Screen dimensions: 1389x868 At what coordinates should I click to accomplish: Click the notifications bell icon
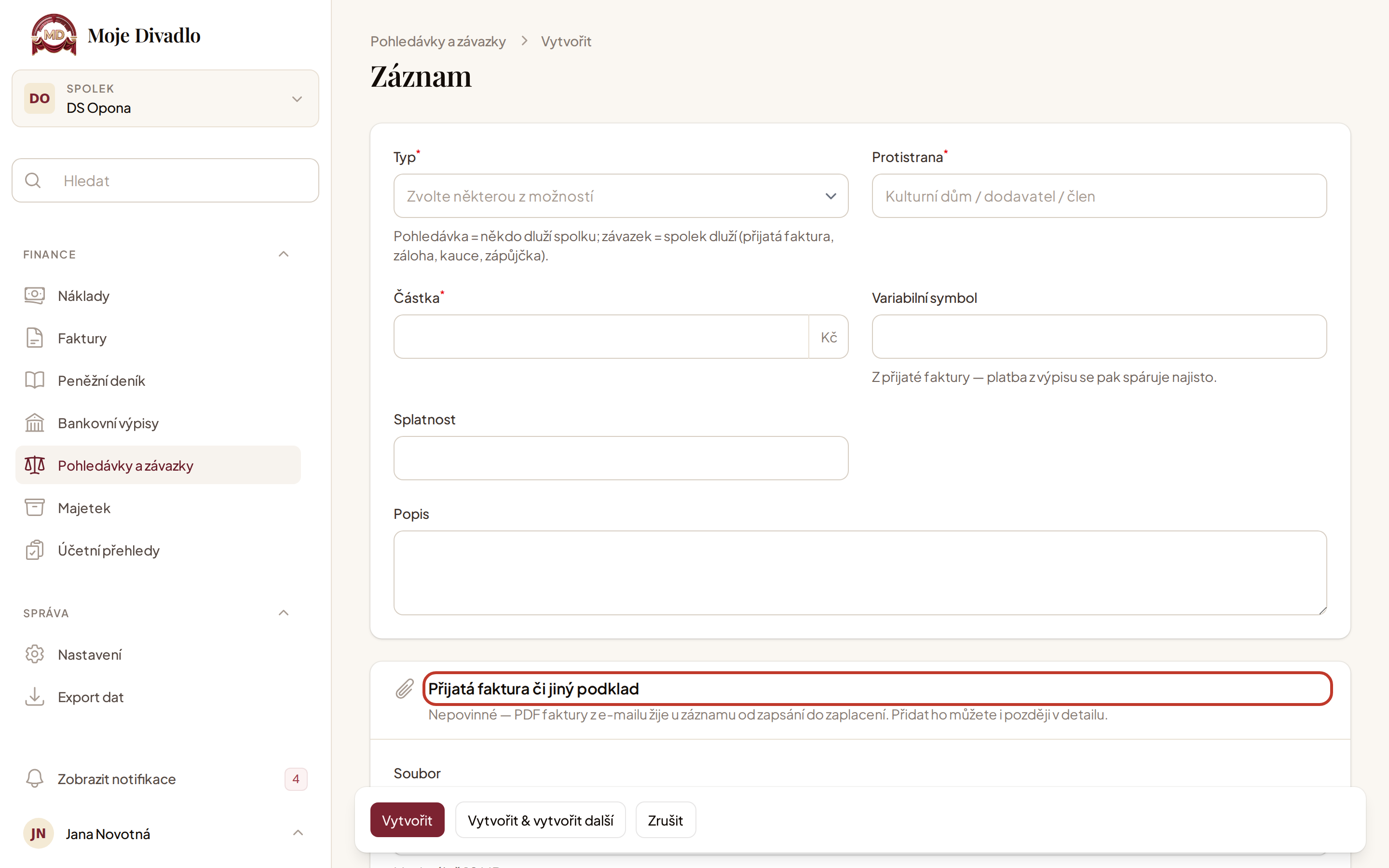click(x=34, y=778)
